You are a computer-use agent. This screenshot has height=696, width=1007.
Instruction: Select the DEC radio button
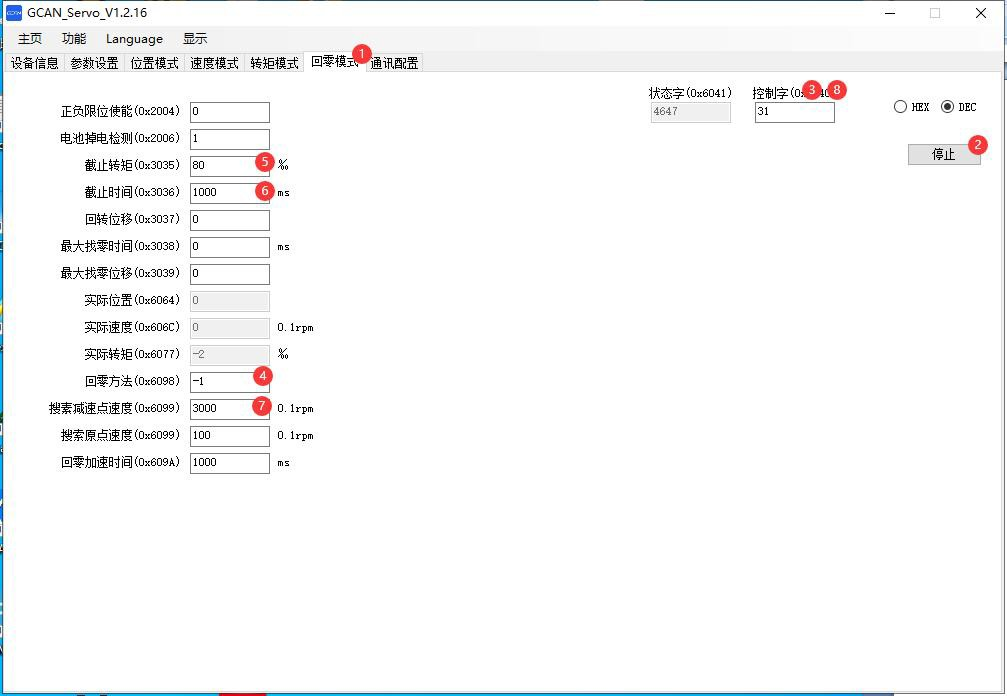[947, 107]
